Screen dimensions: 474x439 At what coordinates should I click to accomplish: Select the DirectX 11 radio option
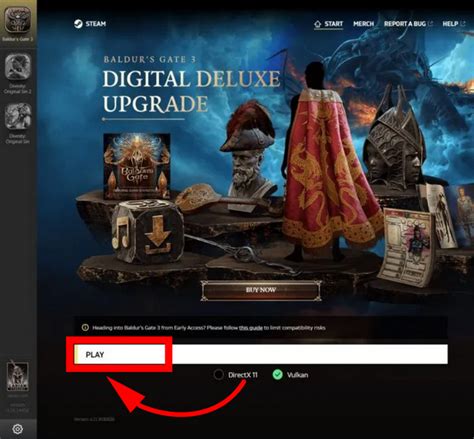[x=236, y=375]
